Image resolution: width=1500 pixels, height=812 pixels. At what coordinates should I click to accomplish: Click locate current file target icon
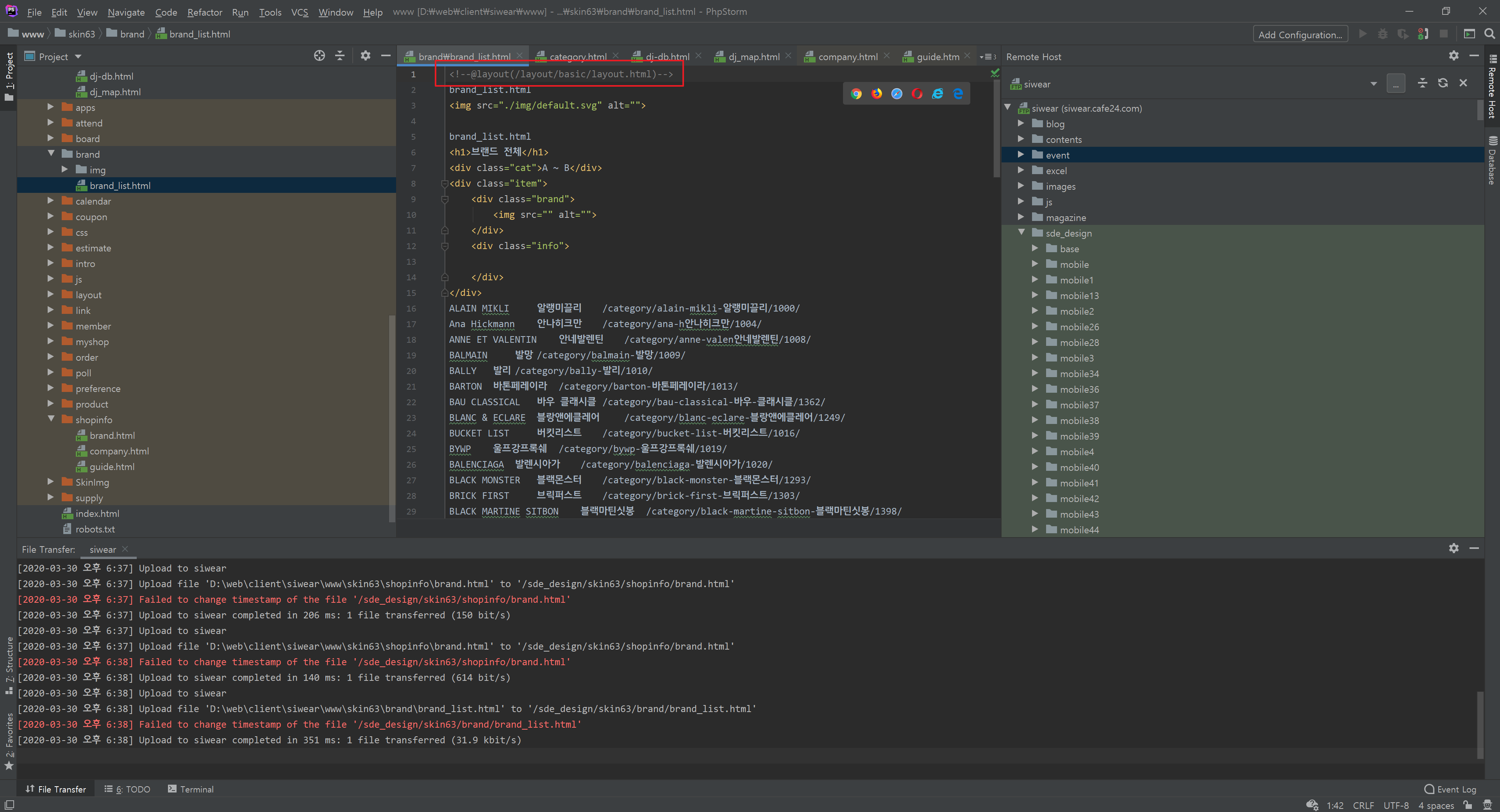click(x=319, y=56)
